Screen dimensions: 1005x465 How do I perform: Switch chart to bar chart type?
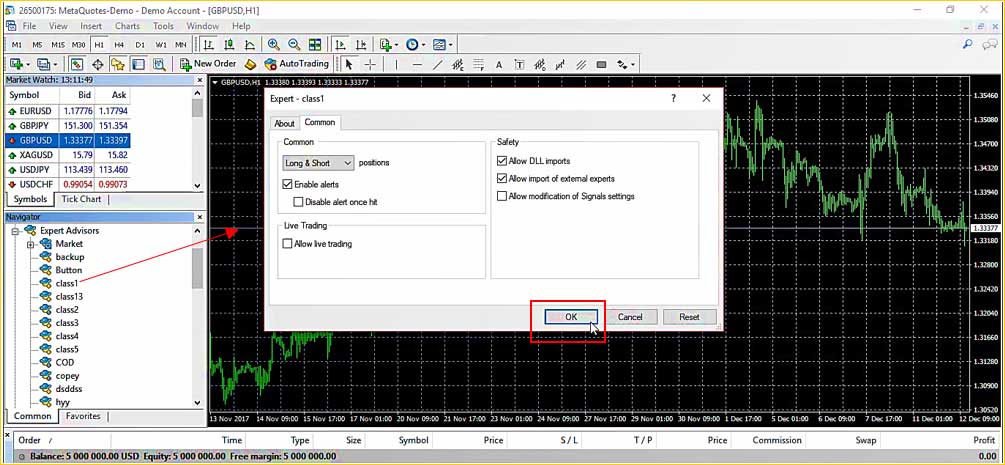[208, 45]
